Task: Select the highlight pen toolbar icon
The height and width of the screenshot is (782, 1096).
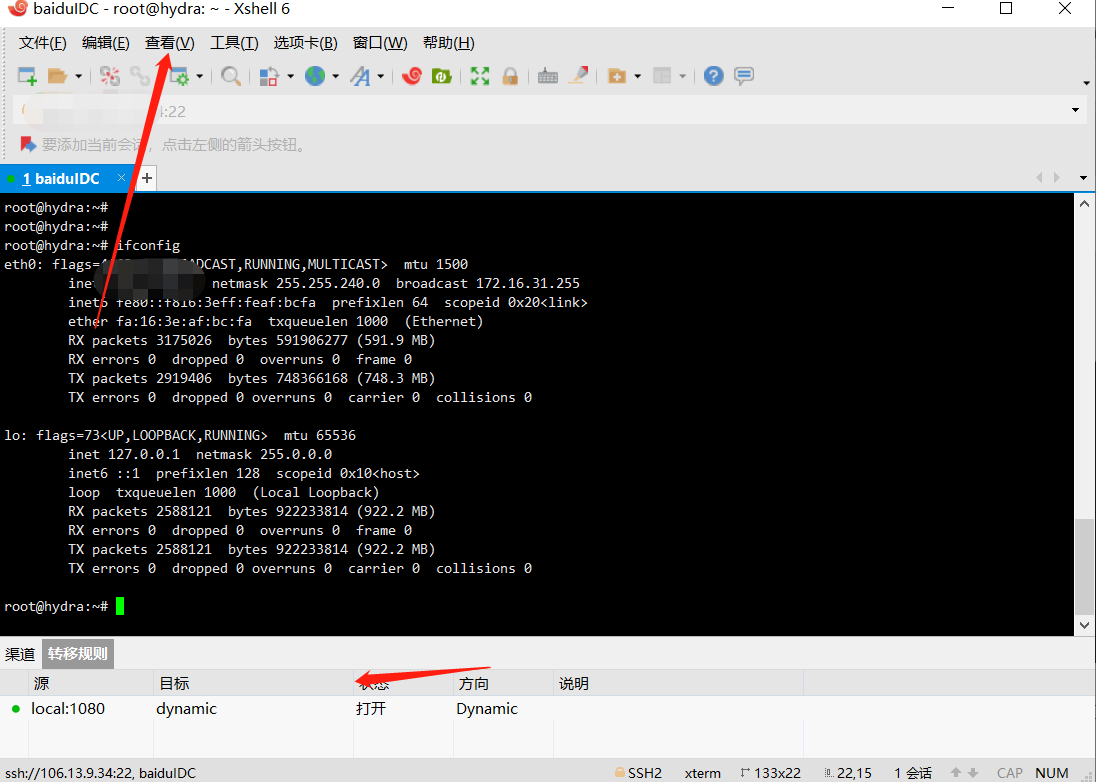Action: click(x=578, y=76)
